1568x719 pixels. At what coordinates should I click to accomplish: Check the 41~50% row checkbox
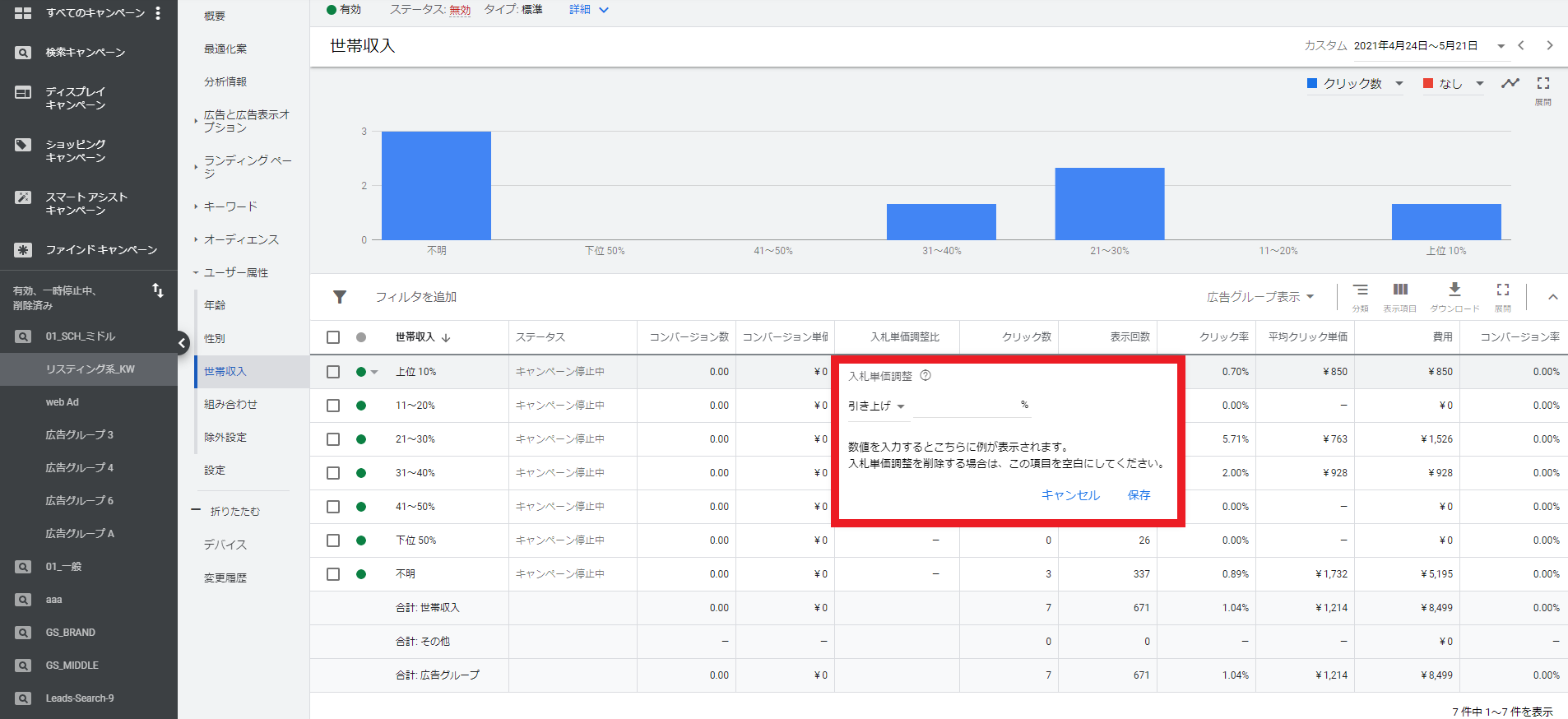pos(333,507)
